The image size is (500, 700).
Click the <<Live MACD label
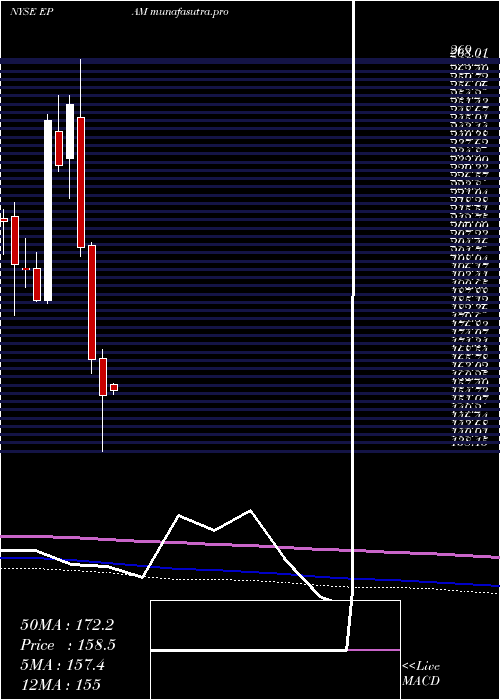(421, 674)
